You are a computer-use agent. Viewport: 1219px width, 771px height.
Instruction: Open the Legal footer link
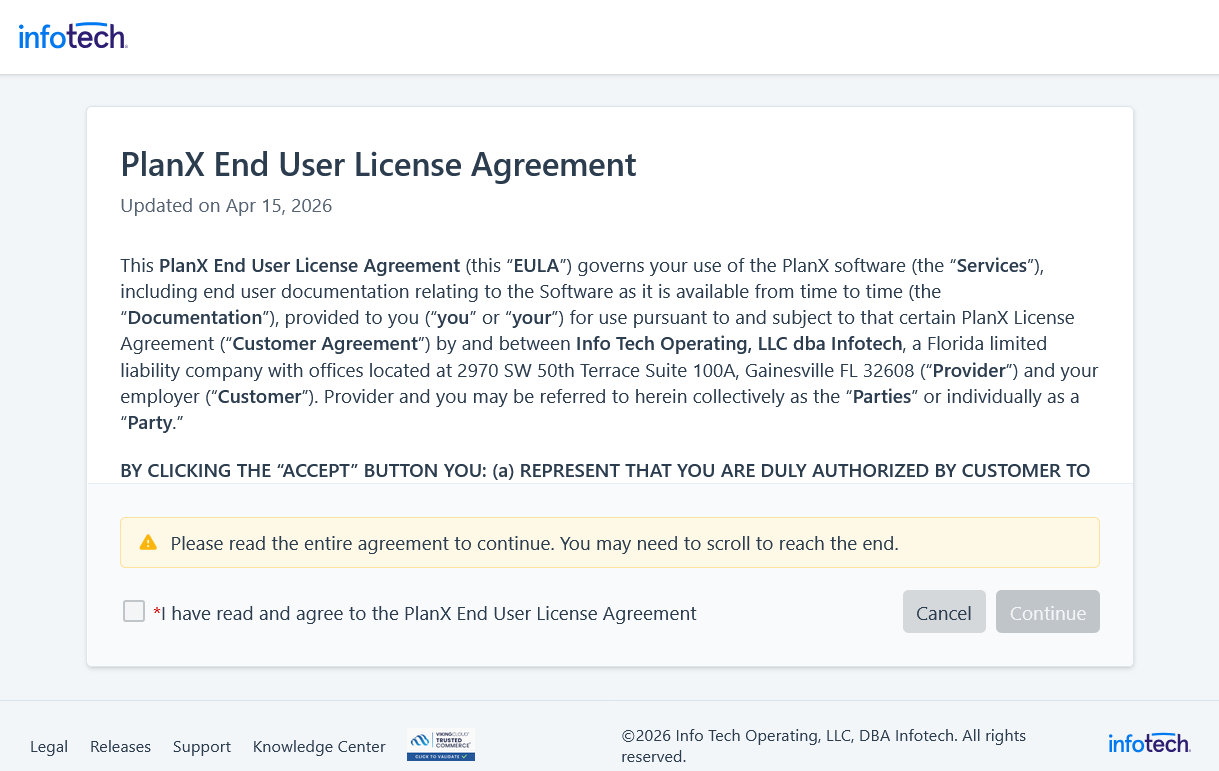coord(49,746)
